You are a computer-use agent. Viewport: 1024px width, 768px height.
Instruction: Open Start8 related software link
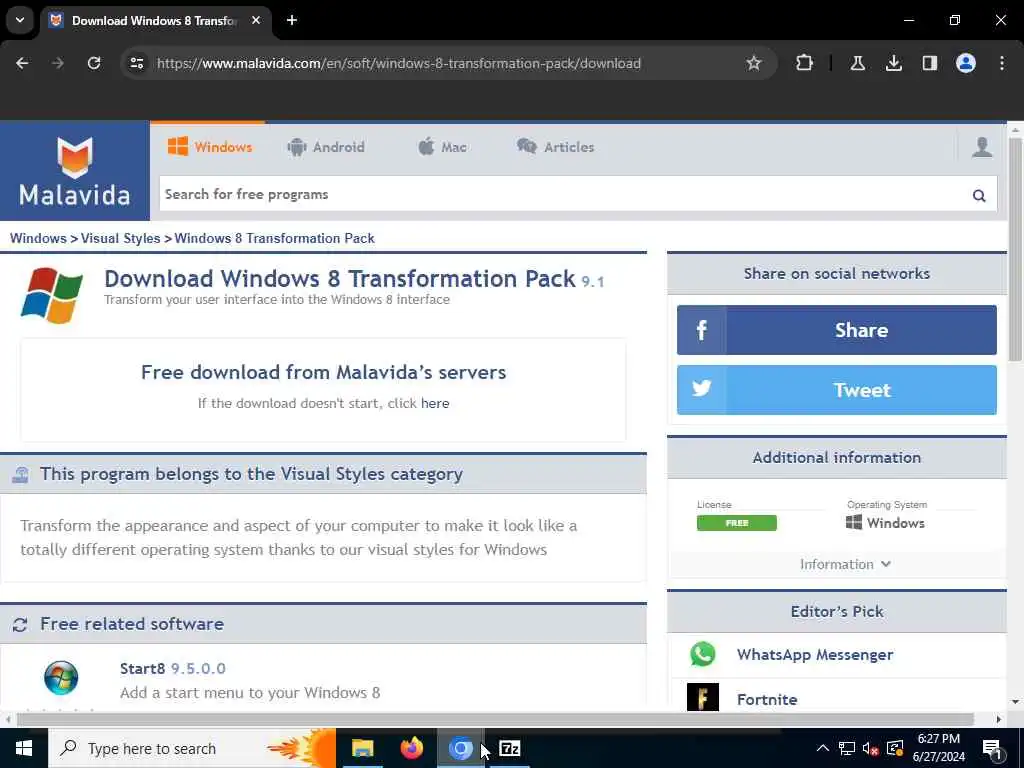click(x=142, y=669)
